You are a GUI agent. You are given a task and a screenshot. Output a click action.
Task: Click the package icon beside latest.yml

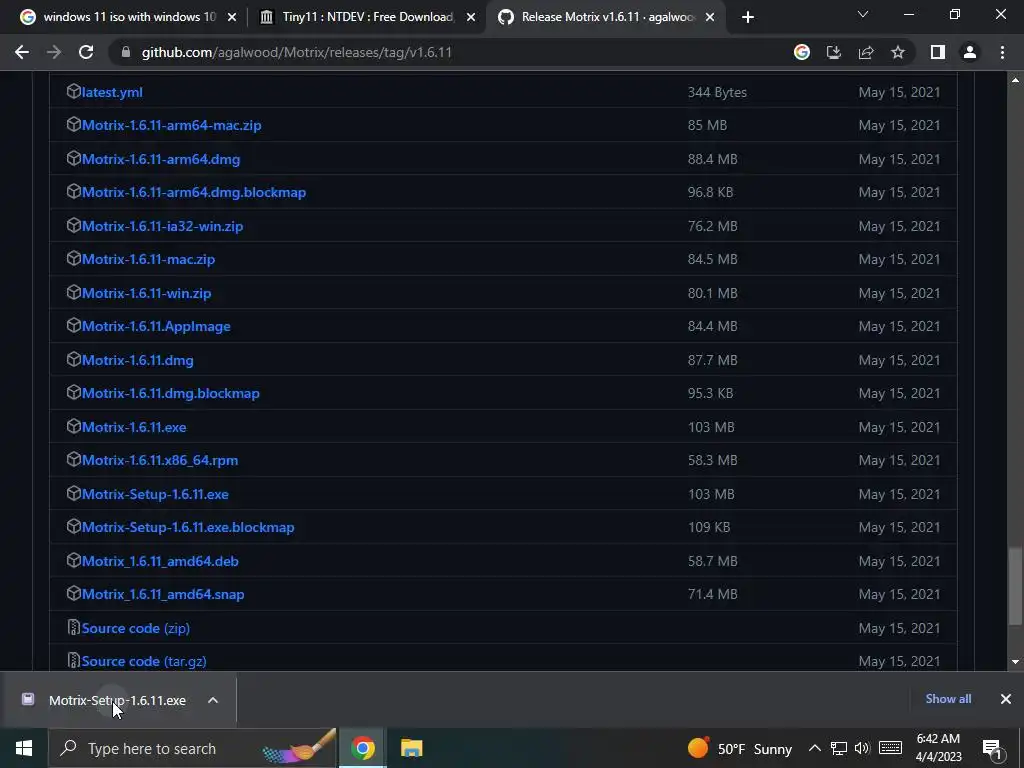pos(73,91)
